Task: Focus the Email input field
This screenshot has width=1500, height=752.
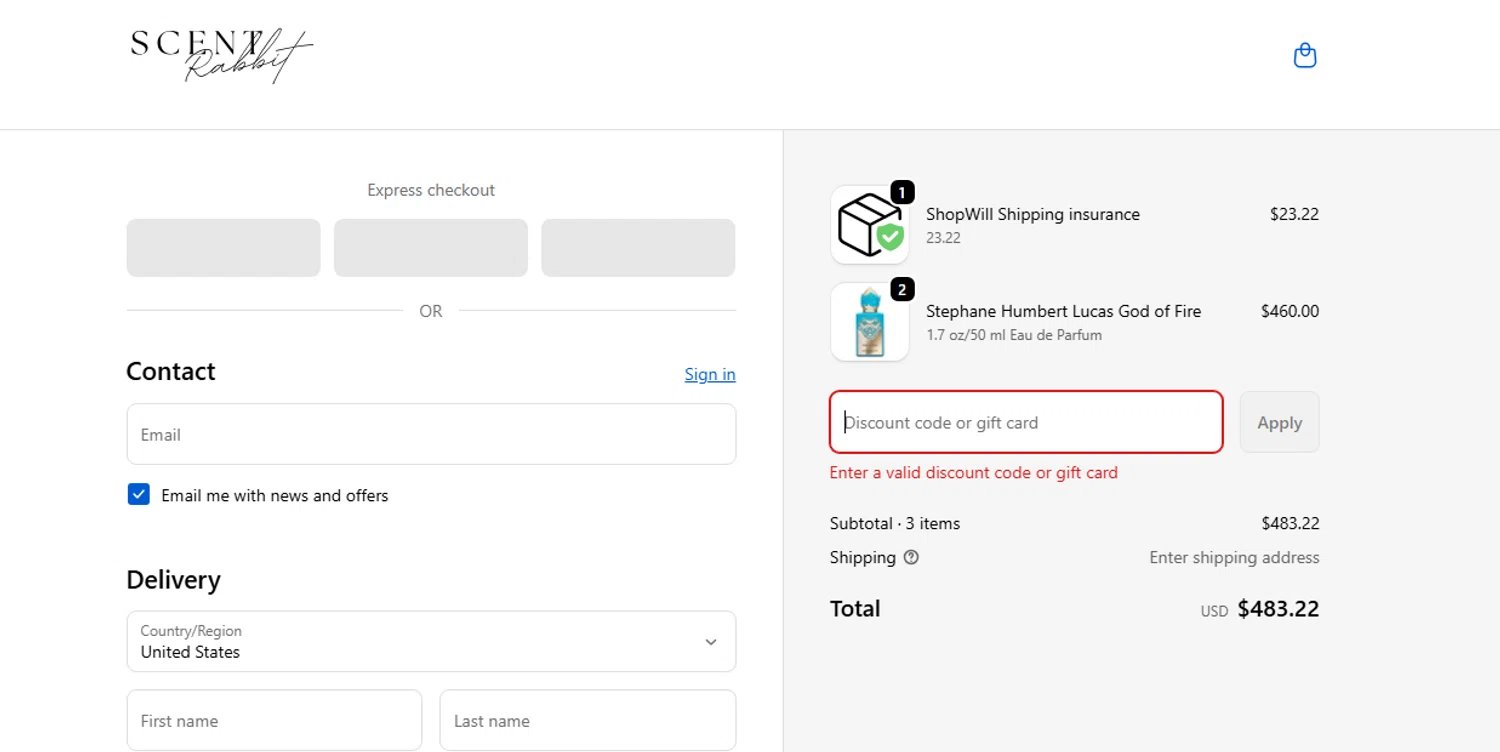Action: point(431,434)
